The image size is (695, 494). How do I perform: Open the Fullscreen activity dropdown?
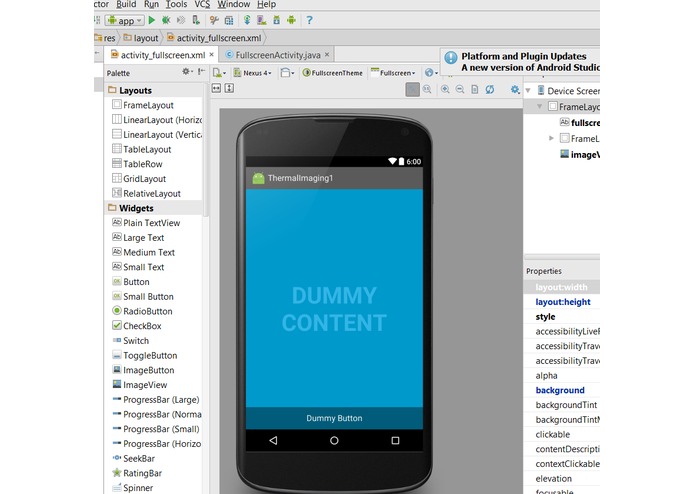(393, 73)
